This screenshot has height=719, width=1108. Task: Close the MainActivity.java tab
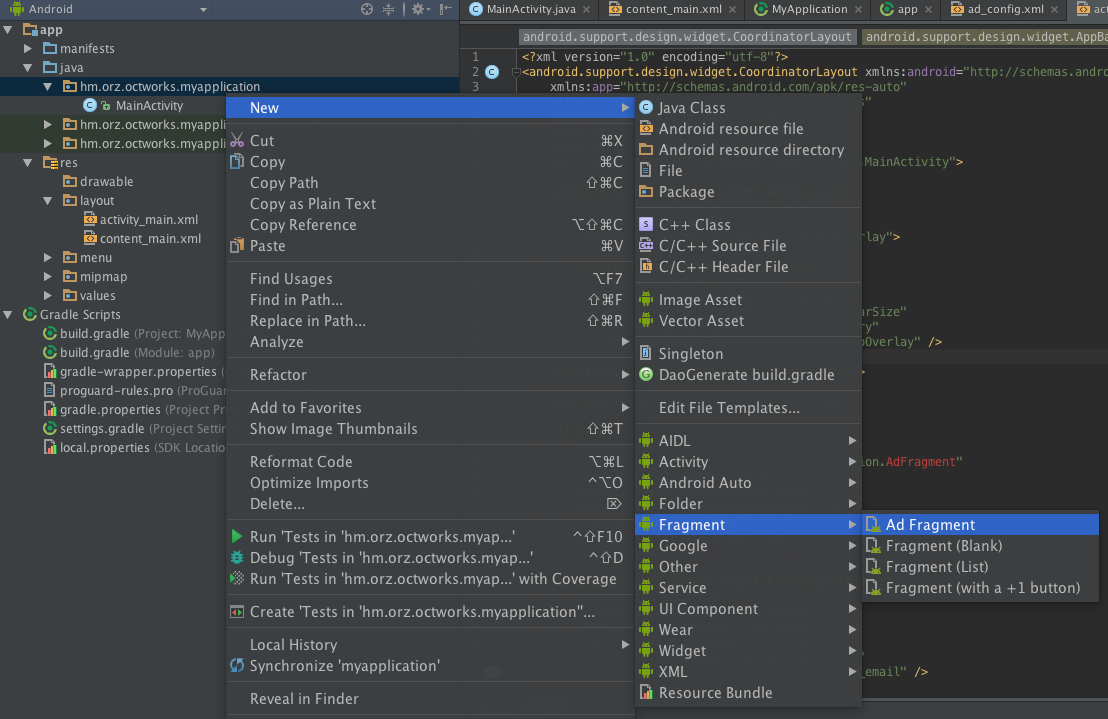tap(587, 10)
